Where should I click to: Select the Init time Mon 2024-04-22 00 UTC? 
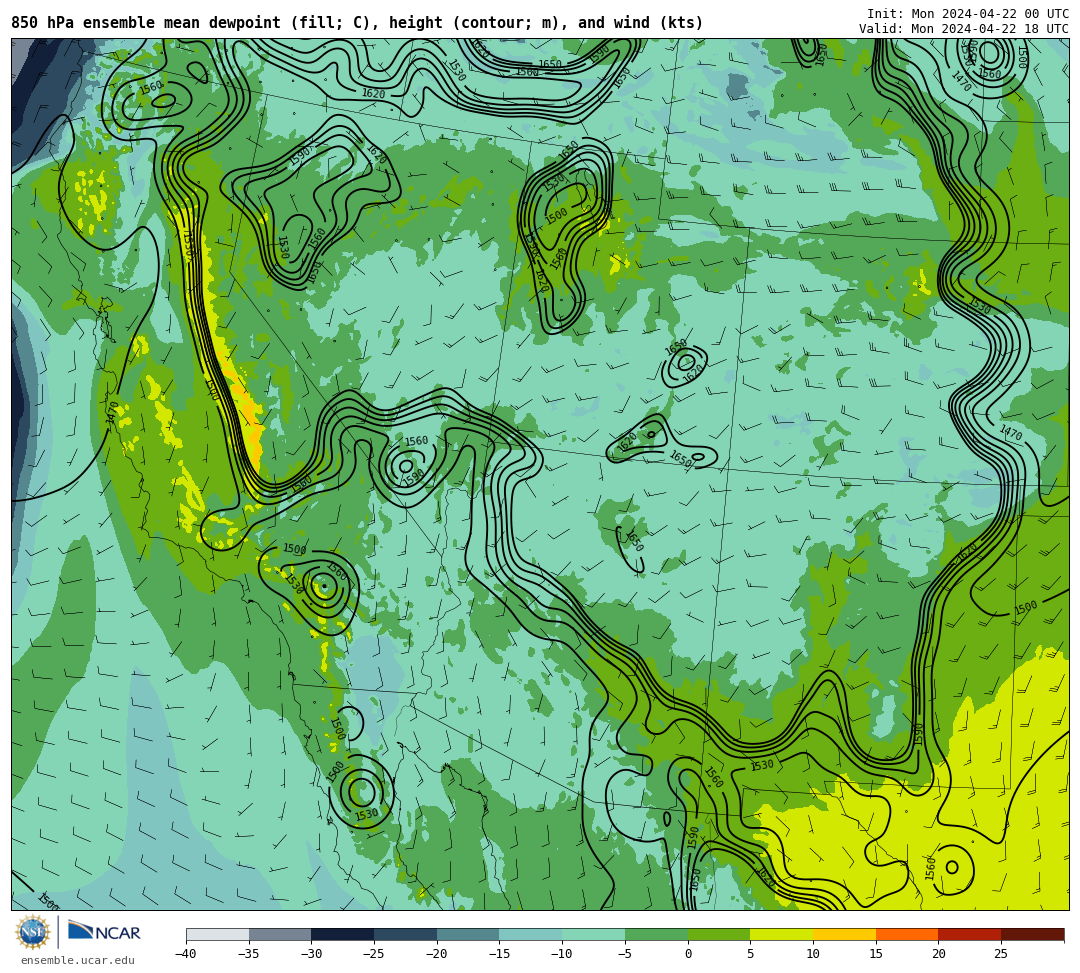pos(968,14)
